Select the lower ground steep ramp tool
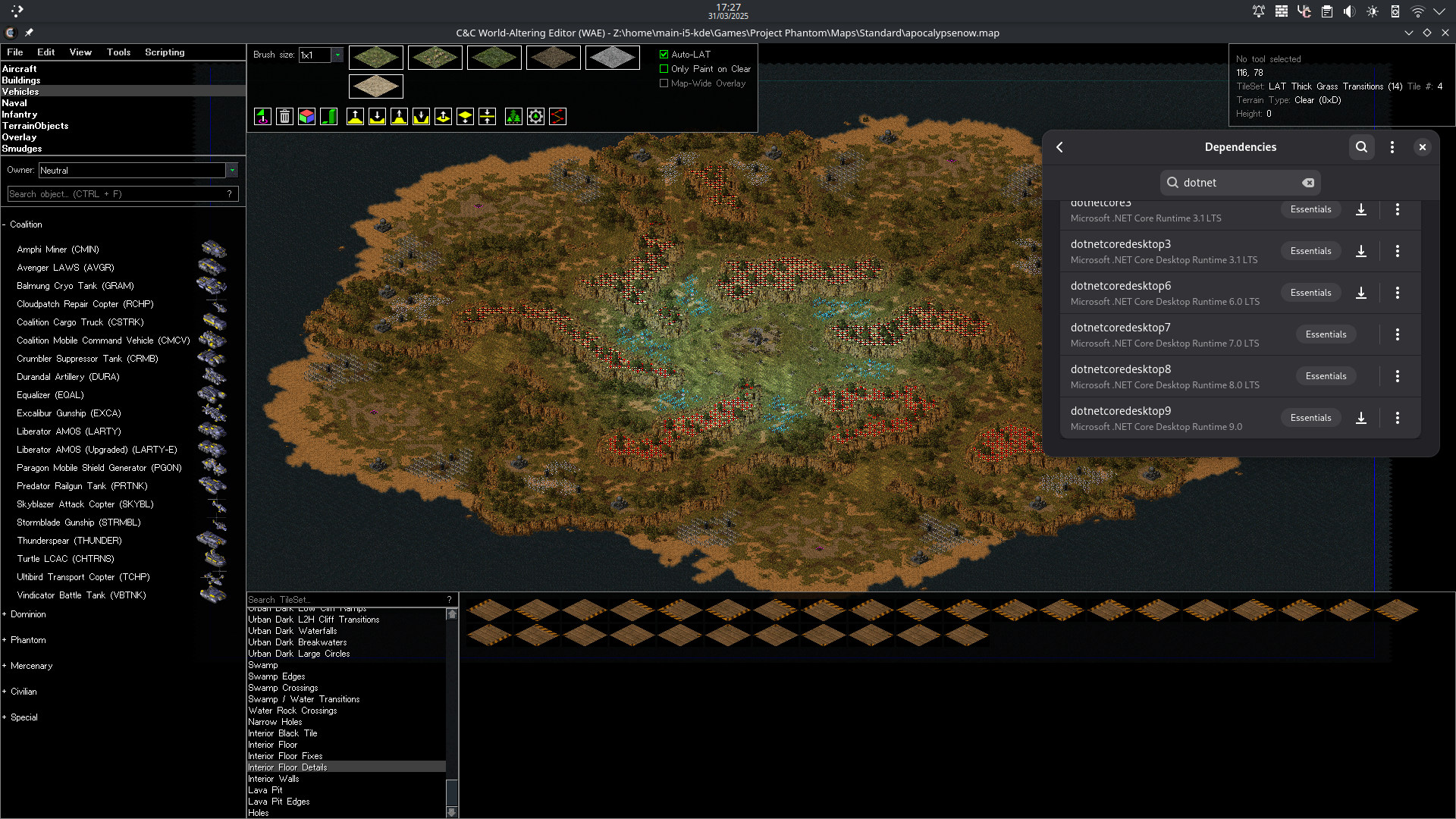 pyautogui.click(x=377, y=117)
